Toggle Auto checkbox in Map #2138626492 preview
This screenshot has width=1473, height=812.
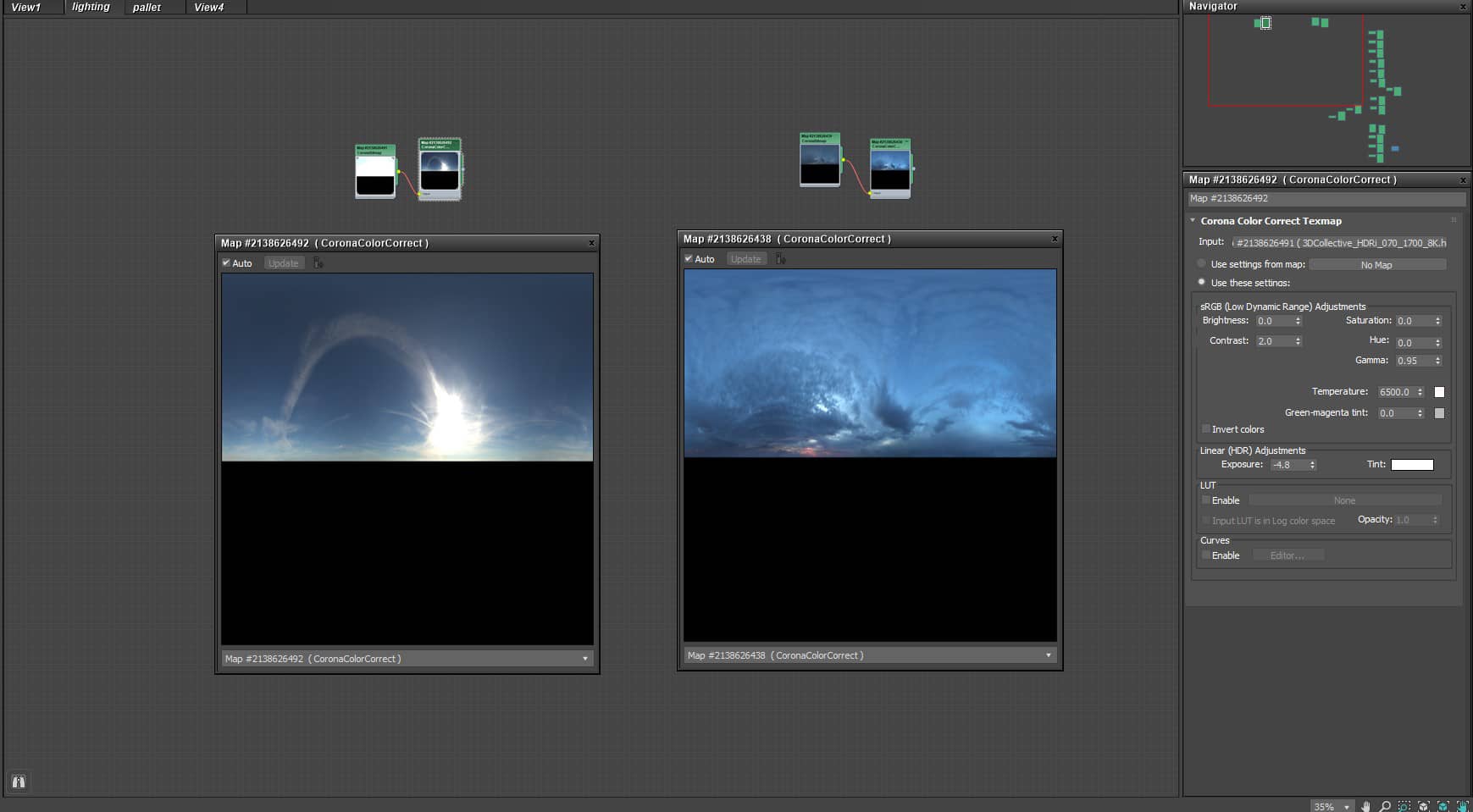point(226,263)
